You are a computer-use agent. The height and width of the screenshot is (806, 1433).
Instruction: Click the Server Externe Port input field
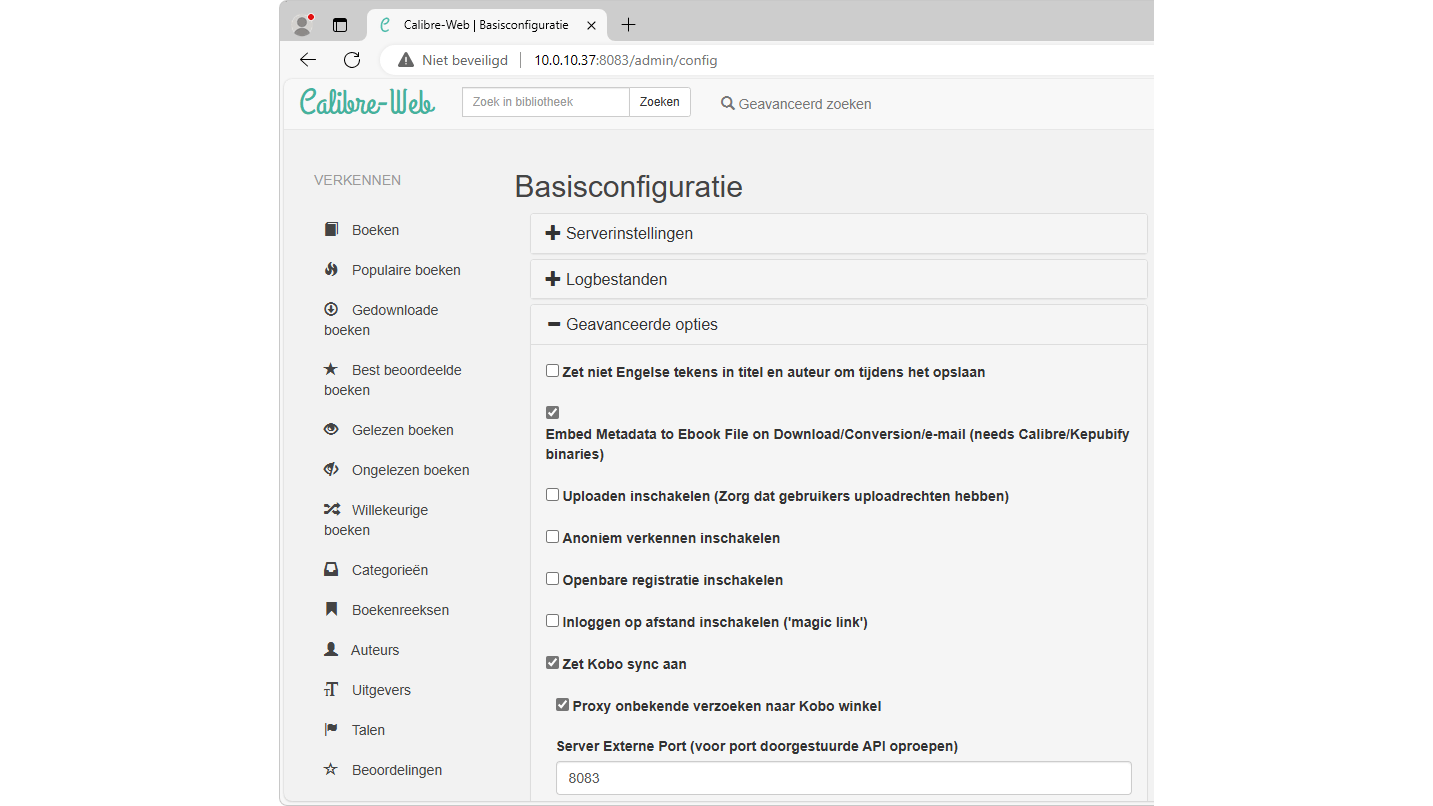click(843, 778)
